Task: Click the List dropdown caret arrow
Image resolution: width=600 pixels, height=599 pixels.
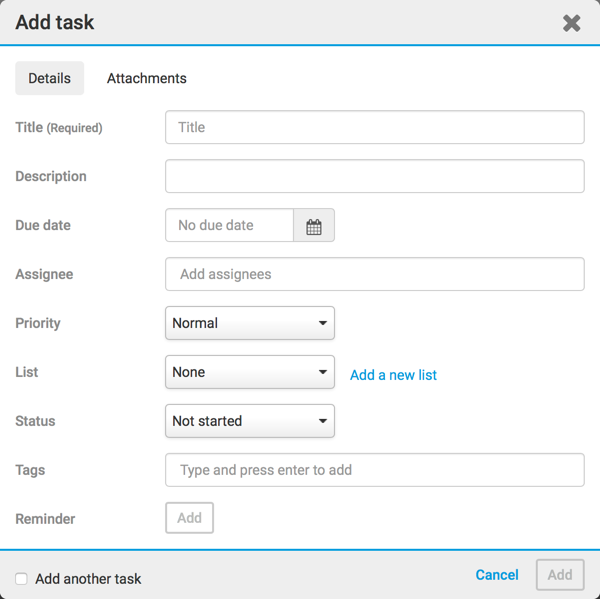Action: (x=323, y=373)
